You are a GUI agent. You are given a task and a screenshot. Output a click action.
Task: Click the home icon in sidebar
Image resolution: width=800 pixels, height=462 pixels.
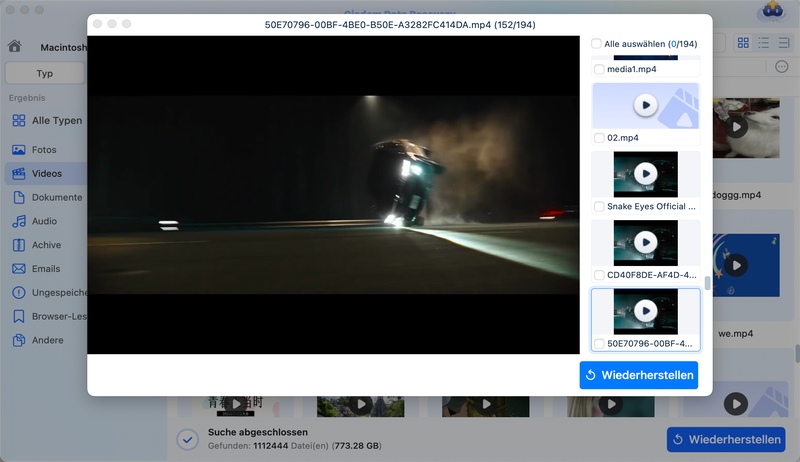pos(15,46)
